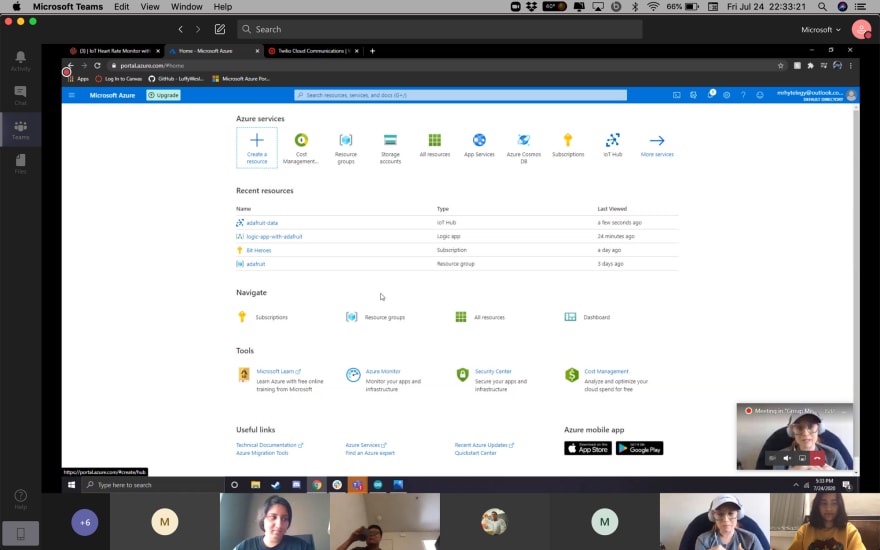Toggle camera in meeting thumbnail
Screen dimensions: 880x550
[772, 458]
